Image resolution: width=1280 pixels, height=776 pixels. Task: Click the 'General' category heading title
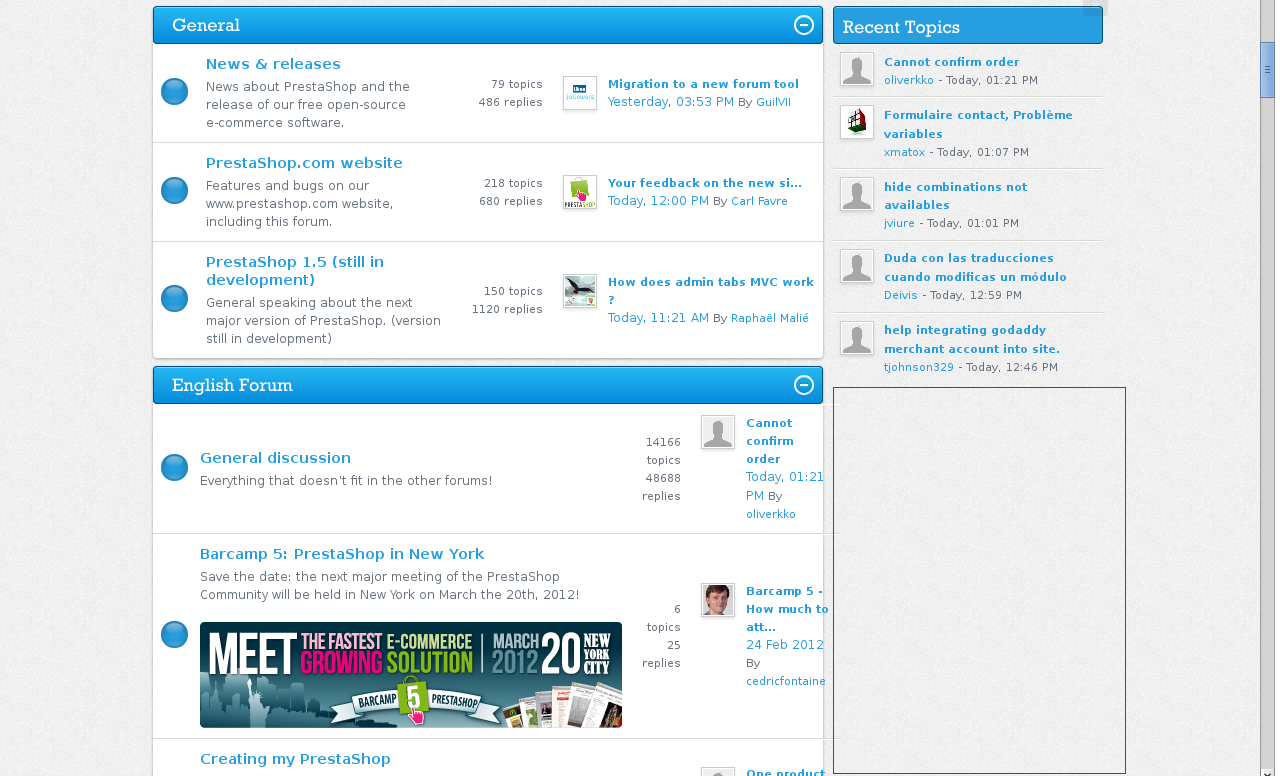[206, 25]
